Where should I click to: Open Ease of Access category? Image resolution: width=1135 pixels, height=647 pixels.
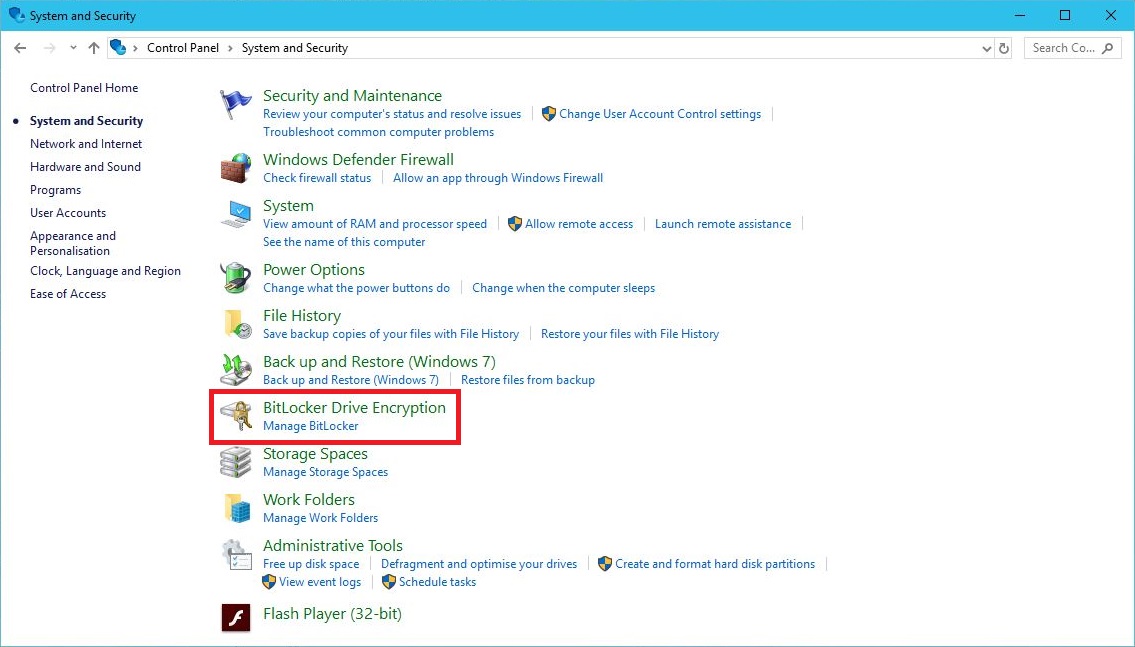click(x=68, y=294)
